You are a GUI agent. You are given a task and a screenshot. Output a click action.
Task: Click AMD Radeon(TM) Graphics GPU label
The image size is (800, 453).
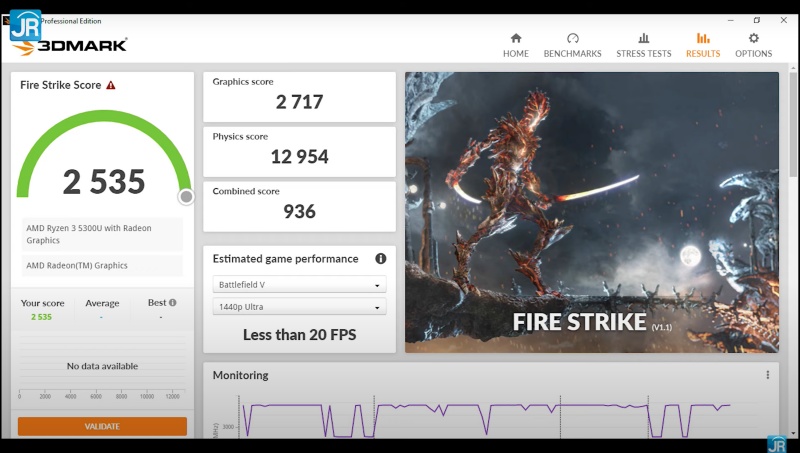(102, 265)
